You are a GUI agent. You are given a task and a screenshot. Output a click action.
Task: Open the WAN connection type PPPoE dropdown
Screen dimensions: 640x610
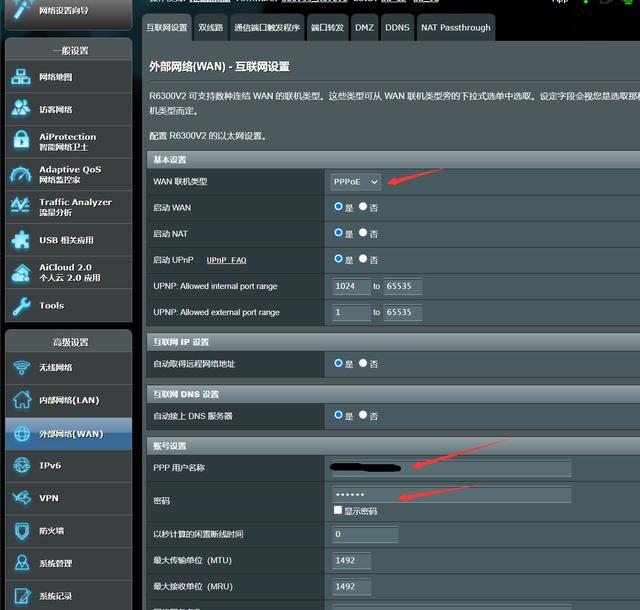356,182
